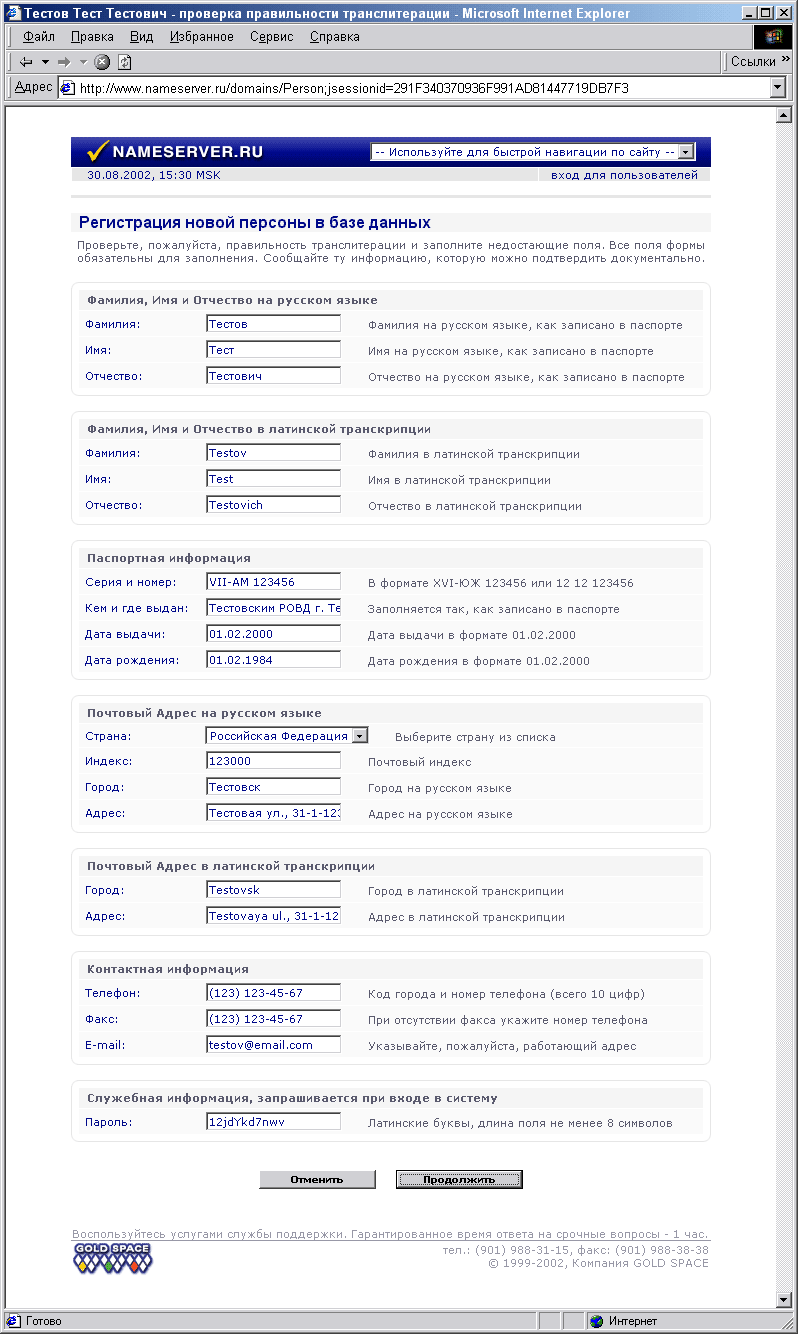The image size is (798, 1334).
Task: Open the Избранное menu
Action: click(x=202, y=37)
